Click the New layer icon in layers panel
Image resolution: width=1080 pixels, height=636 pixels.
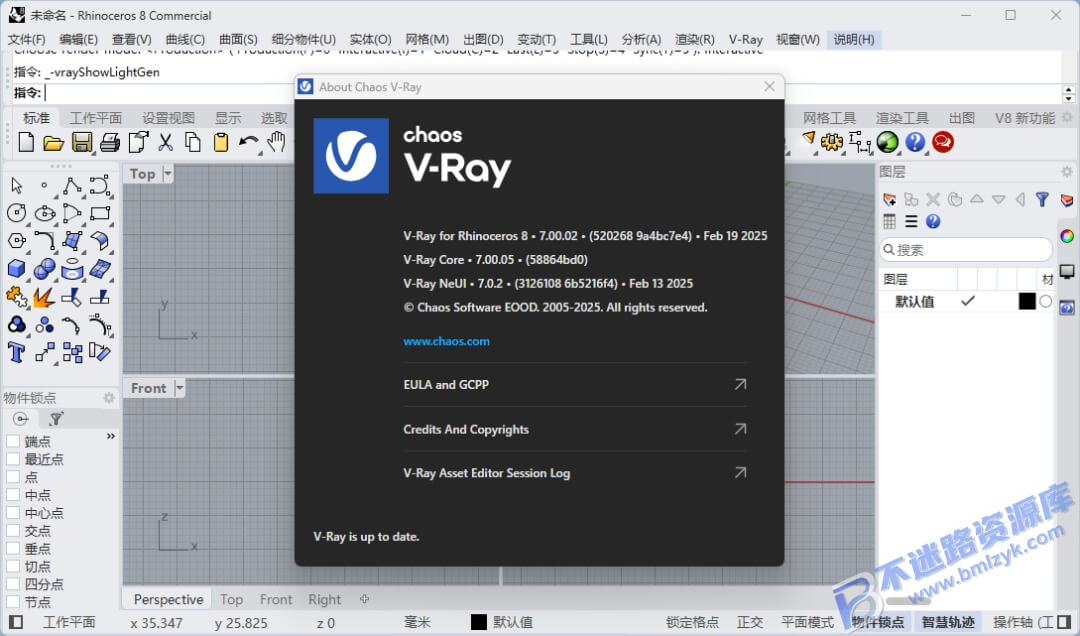pyautogui.click(x=889, y=200)
